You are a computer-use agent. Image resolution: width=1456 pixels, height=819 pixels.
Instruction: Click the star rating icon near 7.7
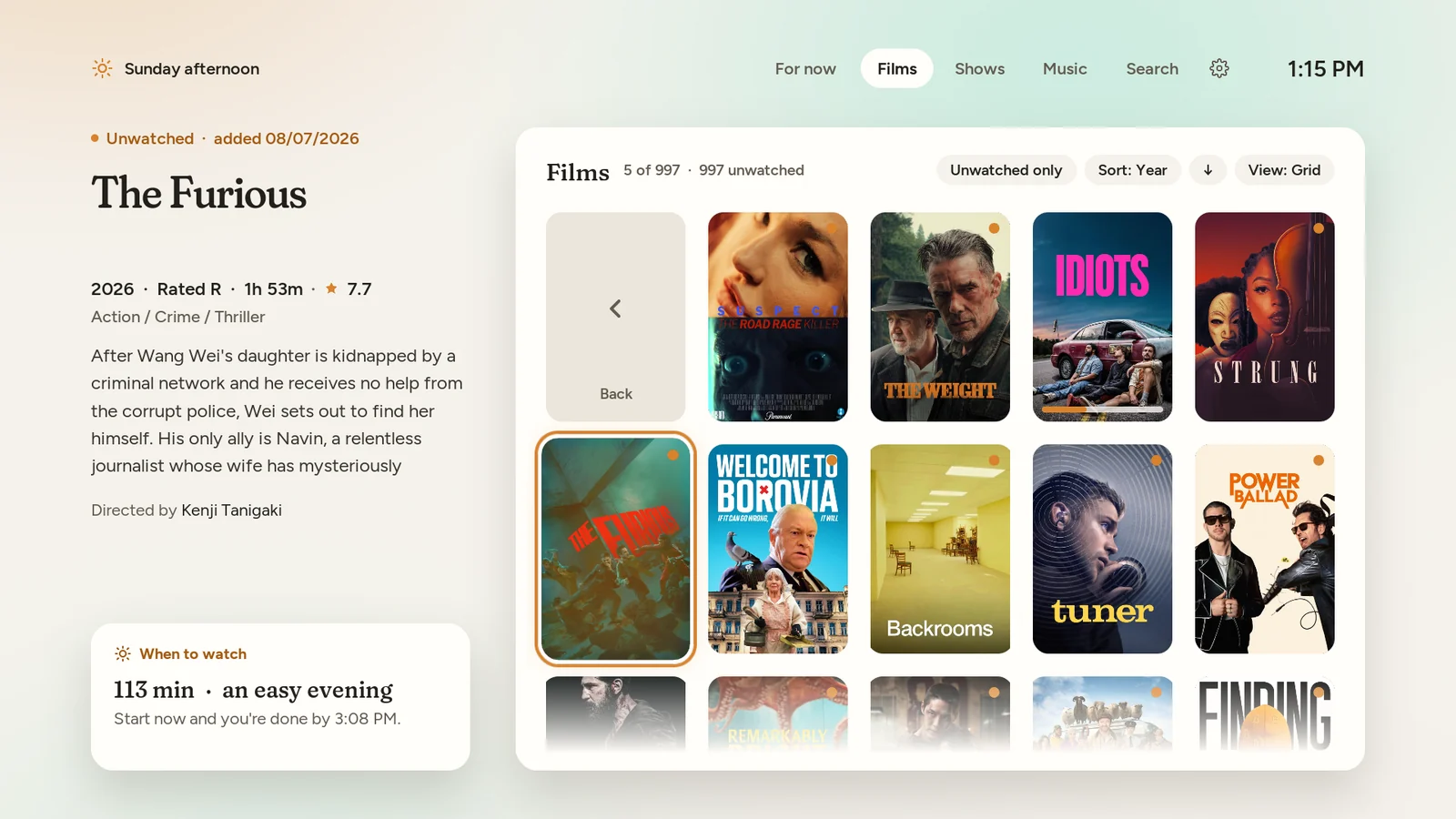331,288
